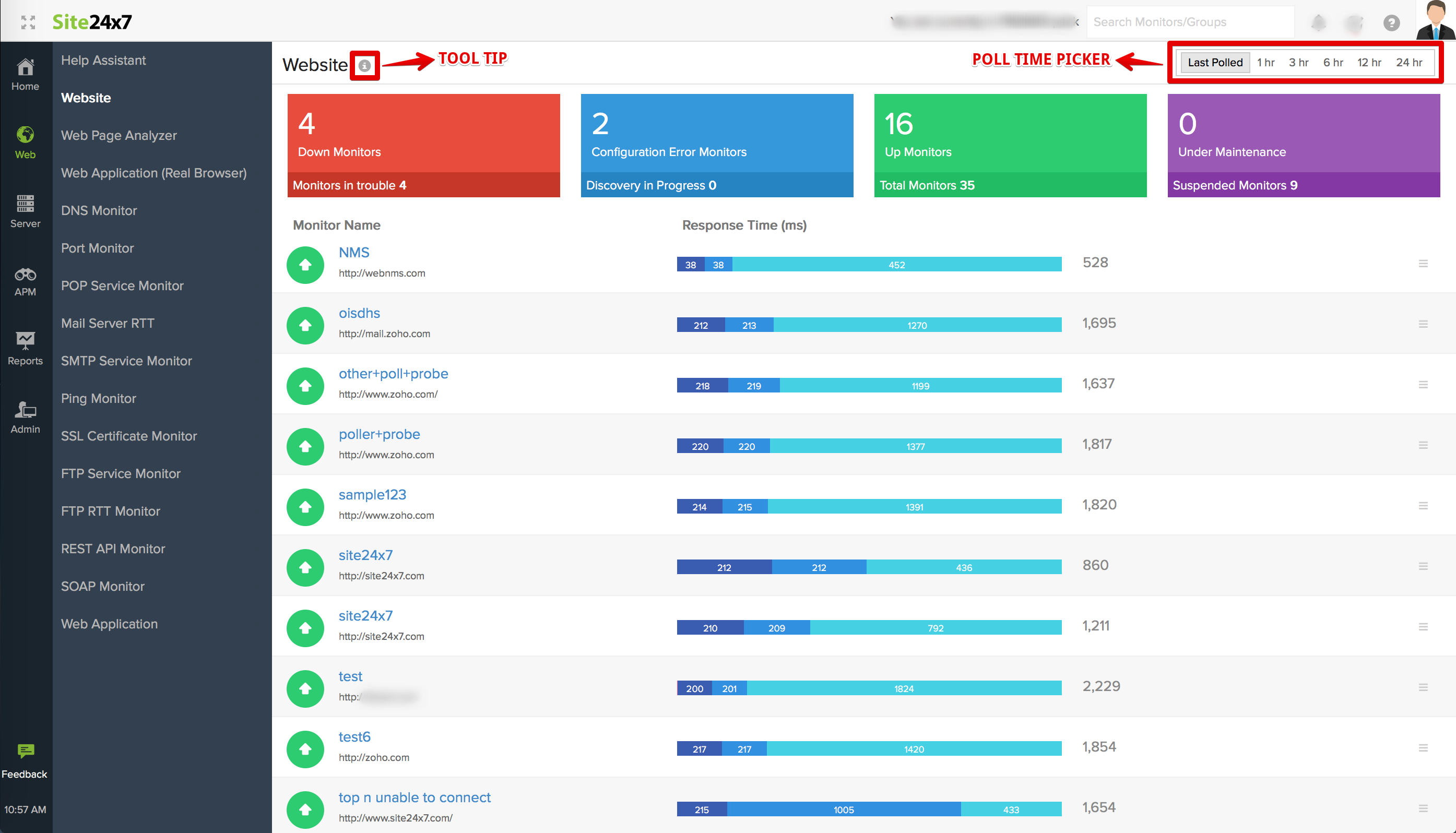The width and height of the screenshot is (1456, 833).
Task: Click the 1005 segment of response bar
Action: 844,809
